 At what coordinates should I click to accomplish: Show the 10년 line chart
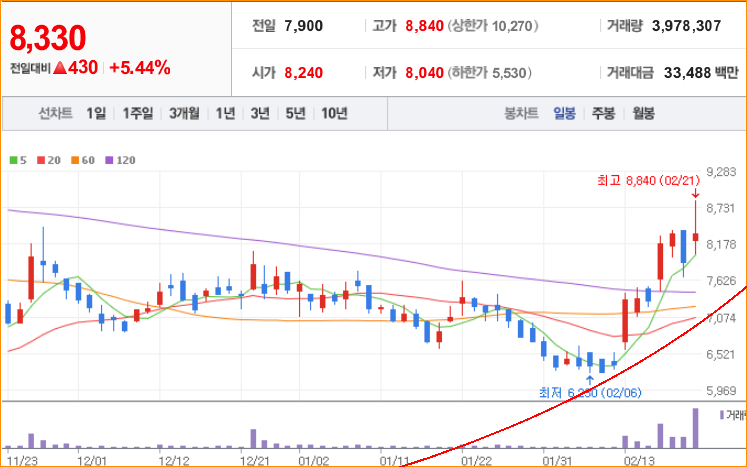[334, 113]
